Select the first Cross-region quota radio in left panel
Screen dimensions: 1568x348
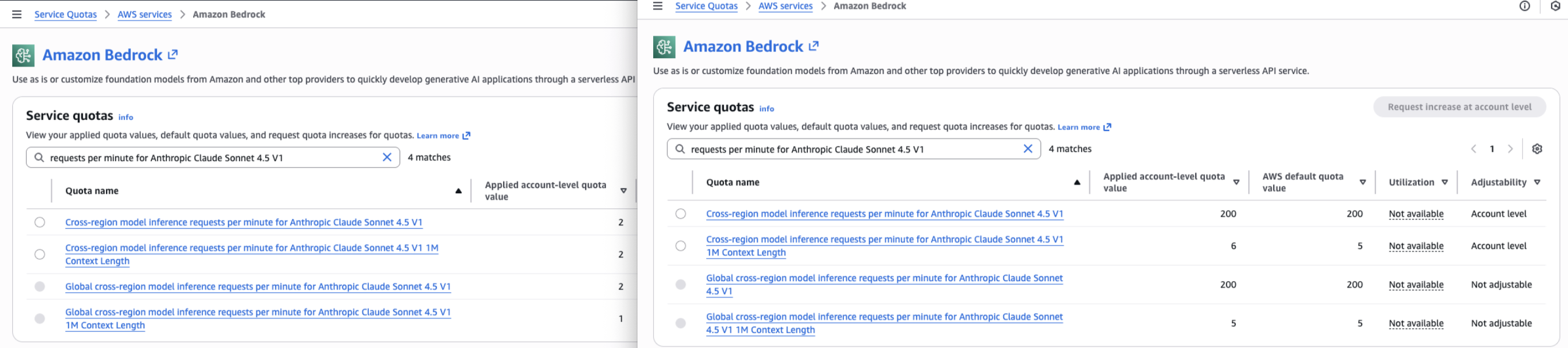click(40, 222)
